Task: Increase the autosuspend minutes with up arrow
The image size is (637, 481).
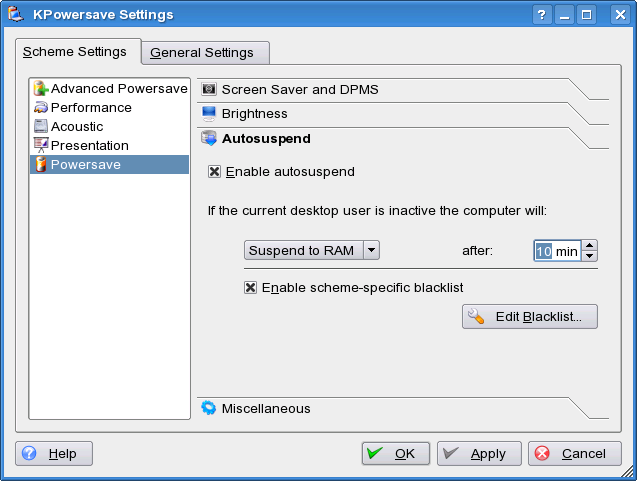Action: point(589,245)
